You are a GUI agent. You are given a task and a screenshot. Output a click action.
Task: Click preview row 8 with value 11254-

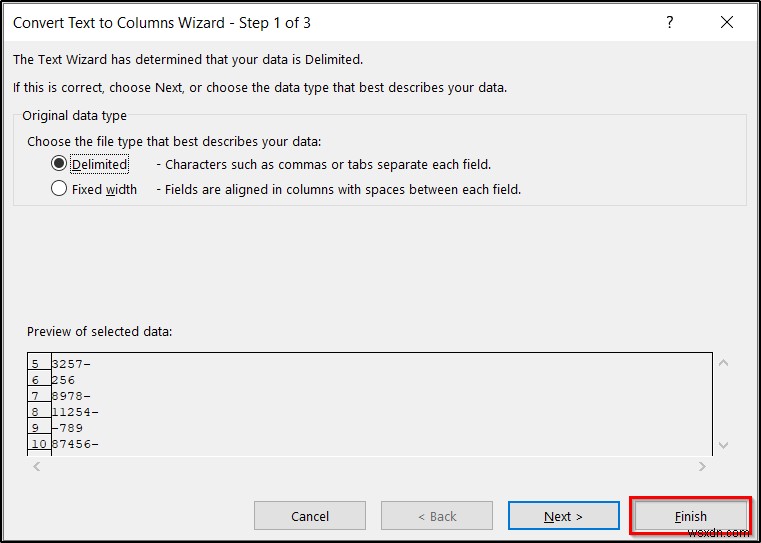point(75,412)
